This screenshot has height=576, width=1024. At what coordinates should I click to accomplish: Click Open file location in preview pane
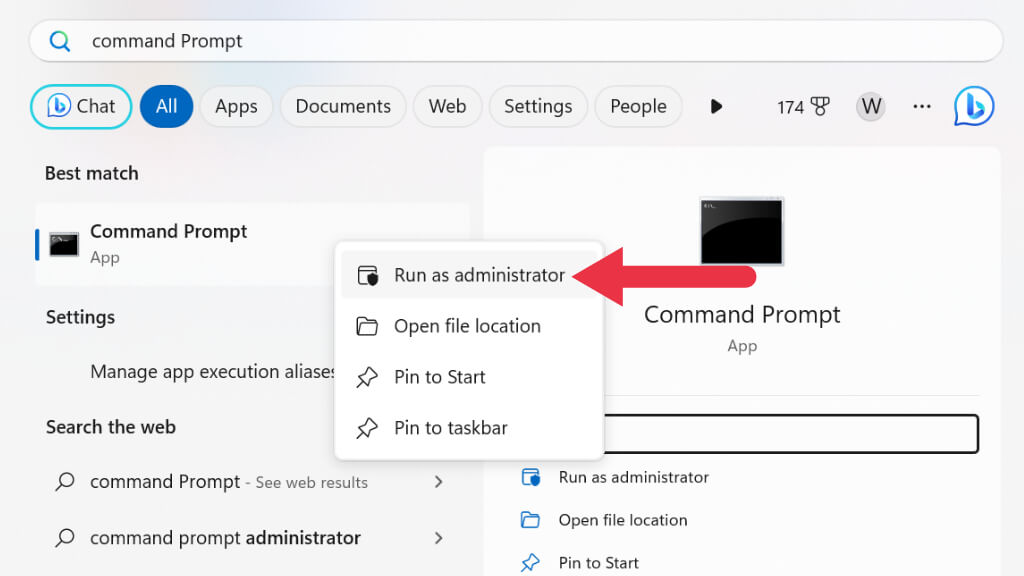click(x=623, y=520)
